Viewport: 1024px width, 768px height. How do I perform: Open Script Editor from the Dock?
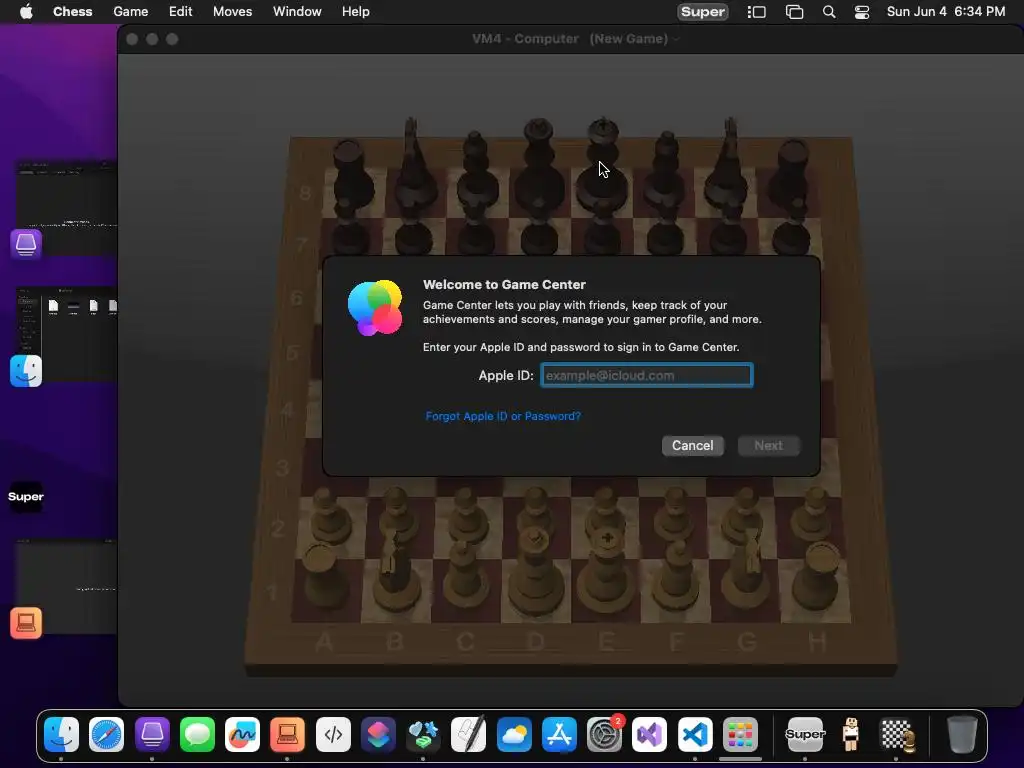(469, 735)
